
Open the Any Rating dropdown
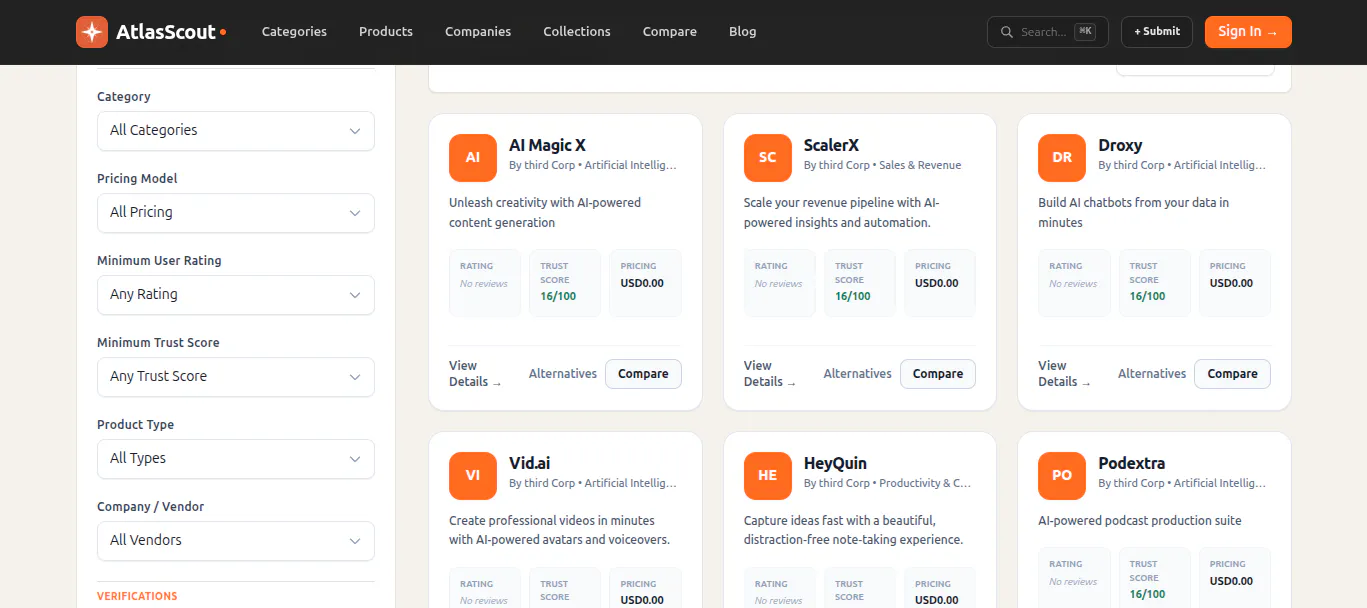tap(236, 295)
